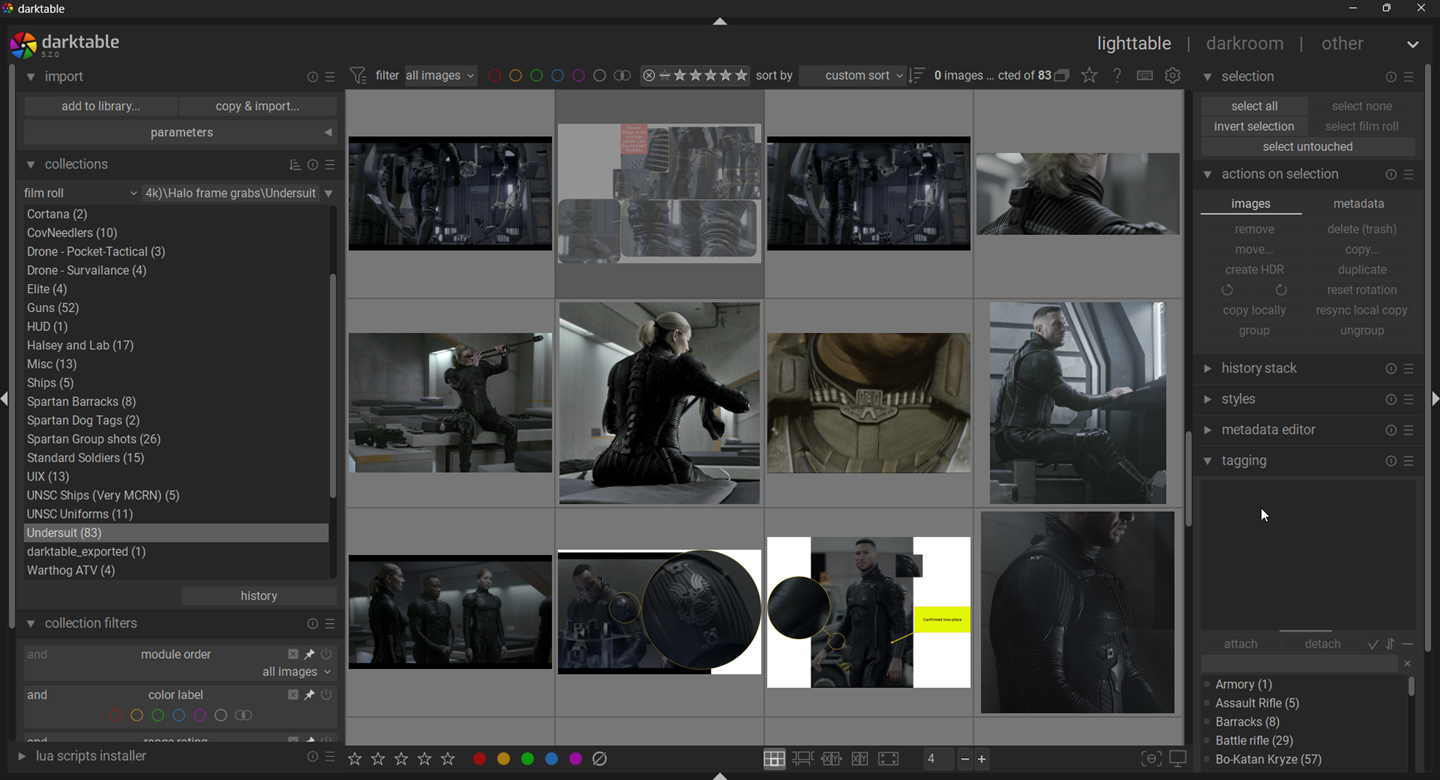The width and height of the screenshot is (1440, 780).
Task: Select 'Spartan Group shots (26)' film roll
Action: [x=94, y=439]
